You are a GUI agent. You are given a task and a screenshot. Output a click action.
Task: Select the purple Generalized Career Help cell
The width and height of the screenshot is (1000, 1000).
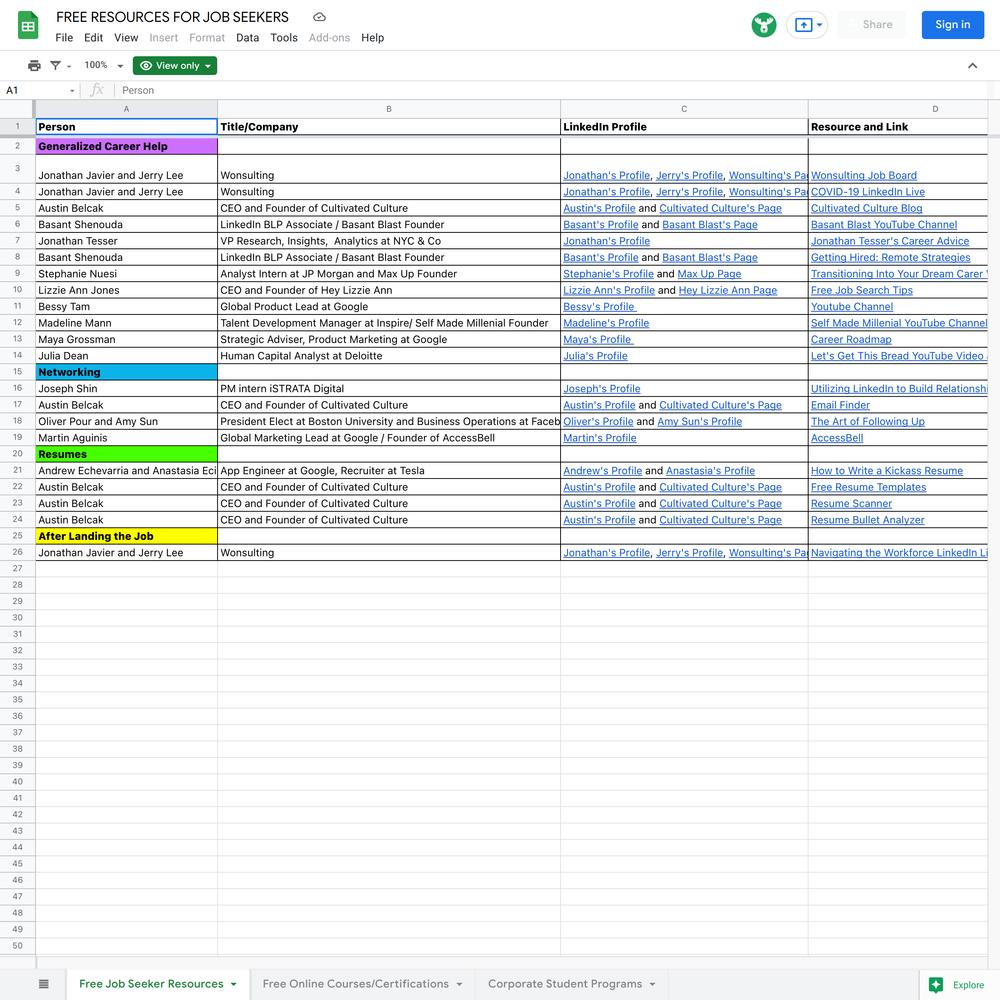click(126, 146)
